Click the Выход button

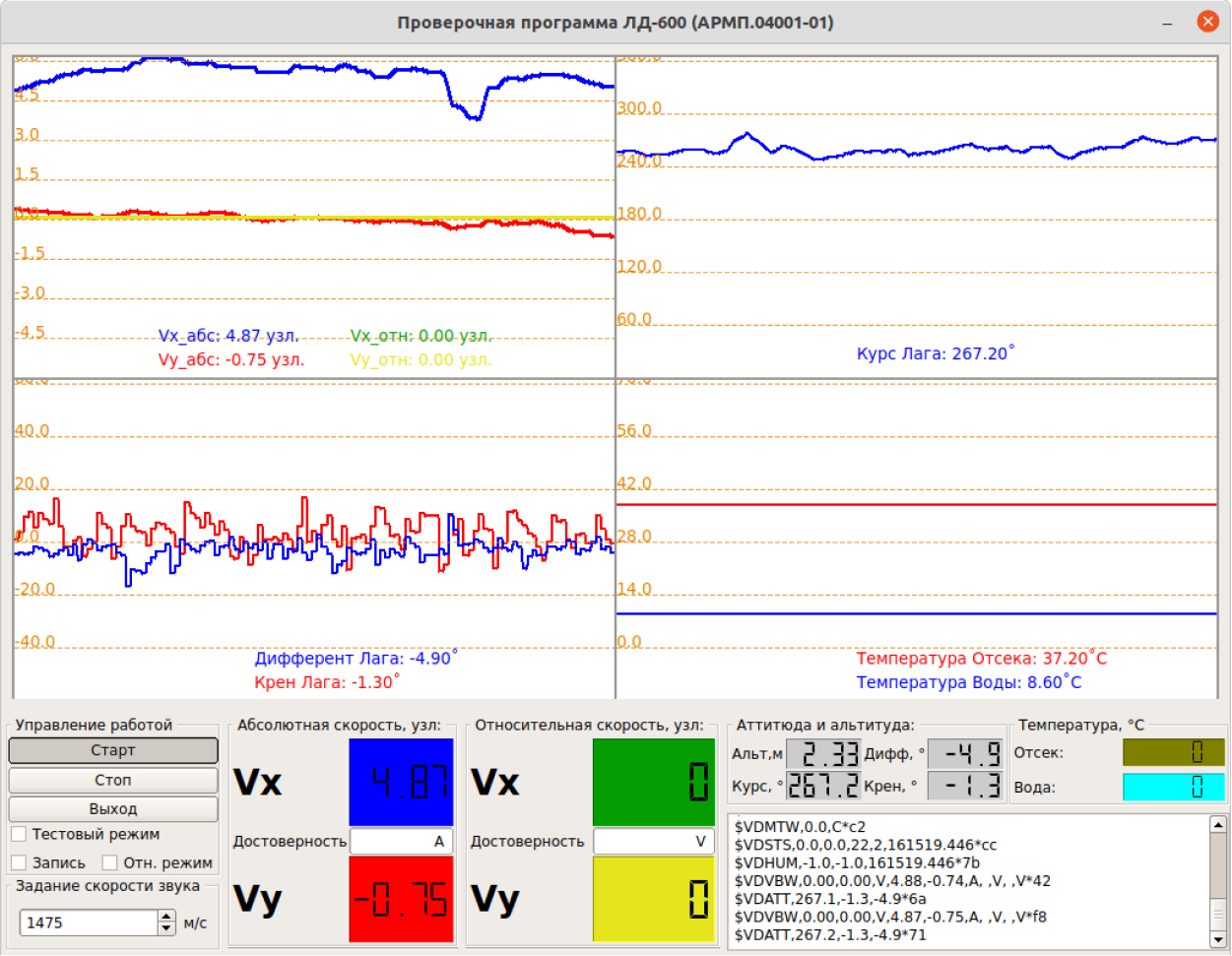pyautogui.click(x=113, y=808)
